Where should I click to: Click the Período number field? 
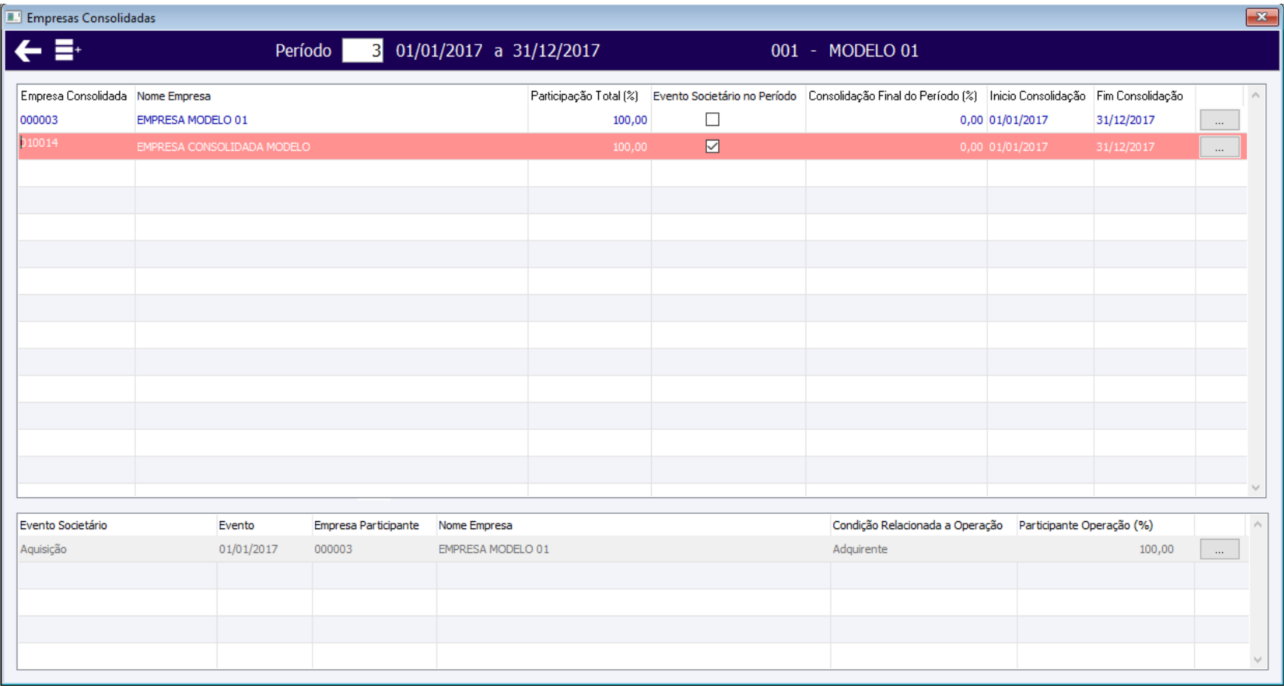pyautogui.click(x=363, y=51)
